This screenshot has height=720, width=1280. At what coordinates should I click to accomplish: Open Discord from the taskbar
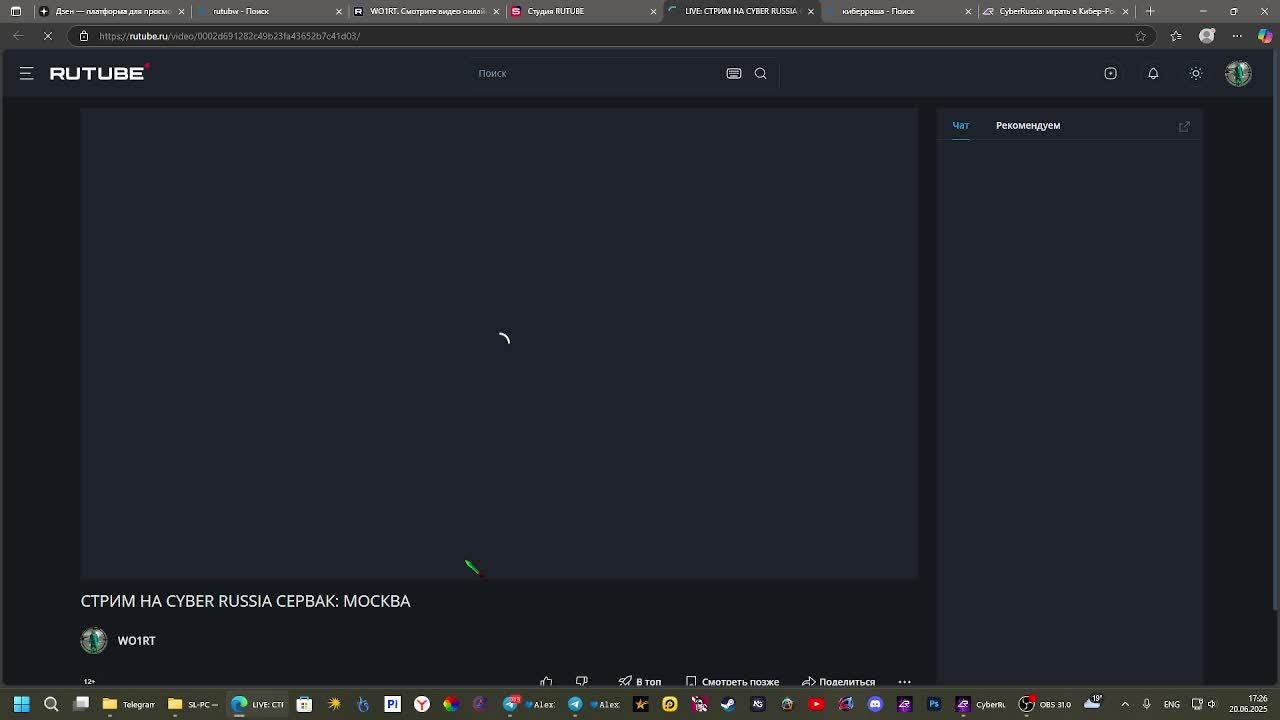[x=875, y=704]
